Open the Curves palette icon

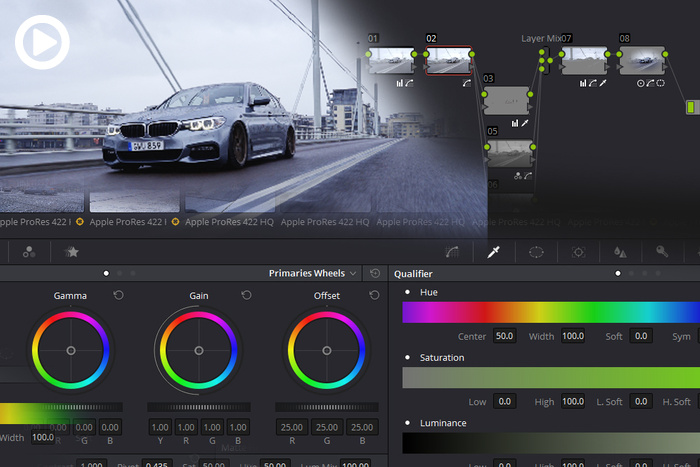[x=451, y=252]
